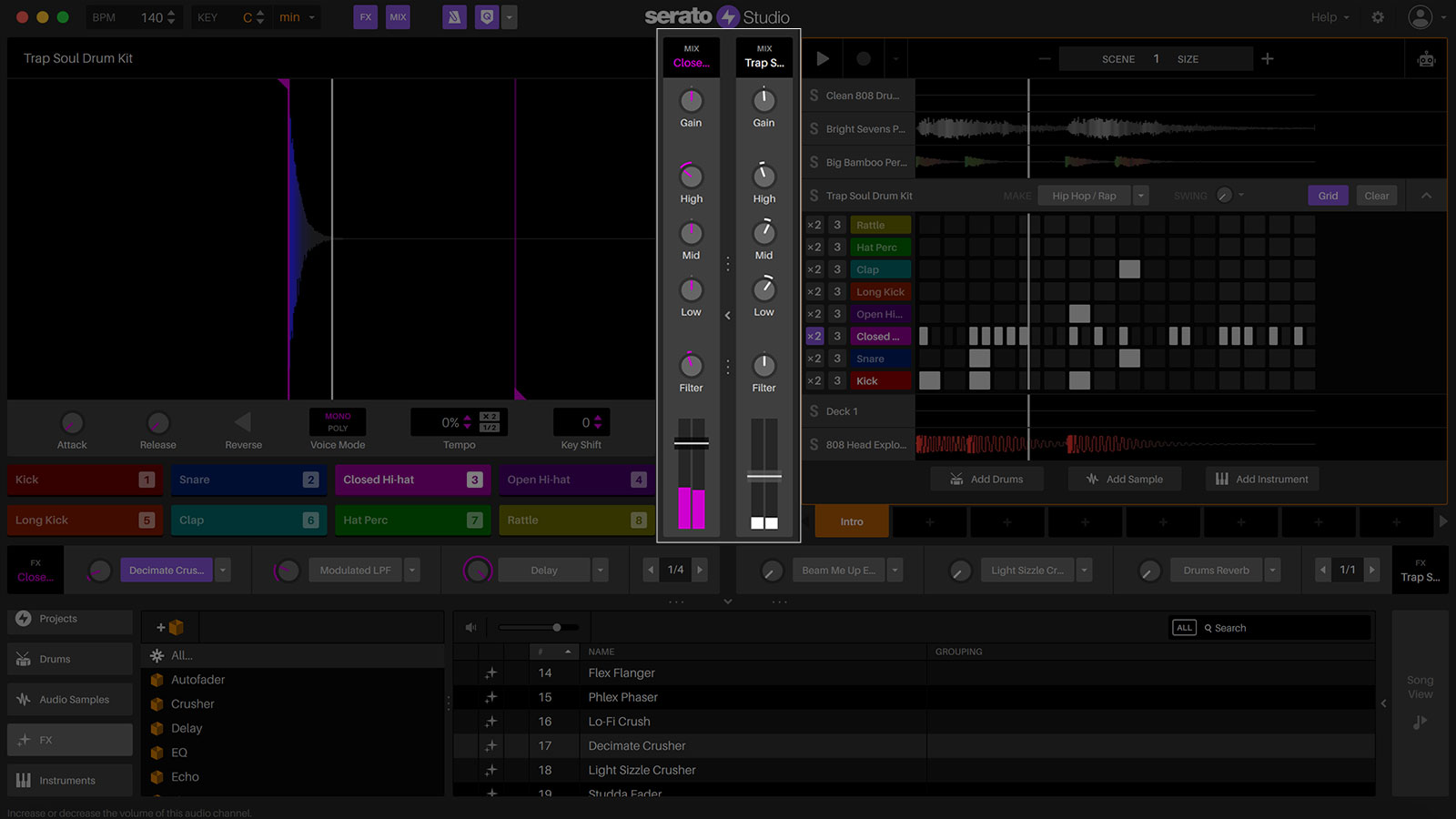The width and height of the screenshot is (1456, 819).
Task: Increase scene size with plus icon
Action: pos(1268,58)
